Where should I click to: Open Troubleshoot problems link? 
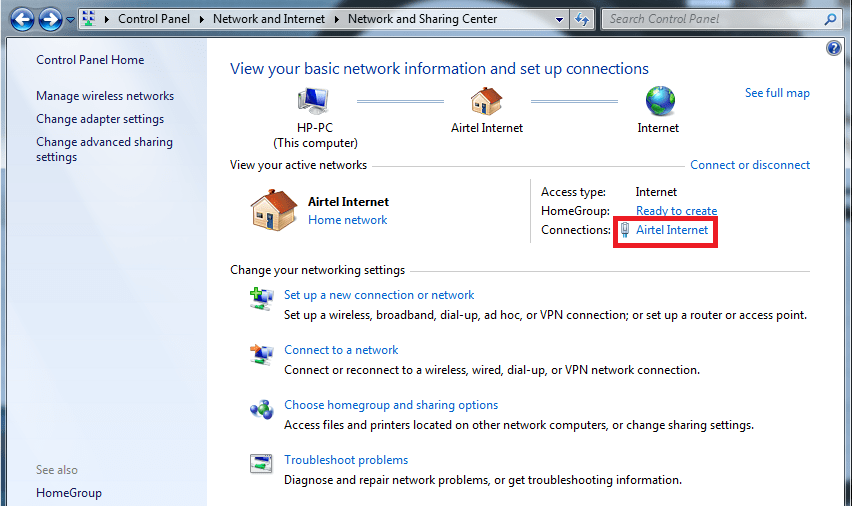346,460
